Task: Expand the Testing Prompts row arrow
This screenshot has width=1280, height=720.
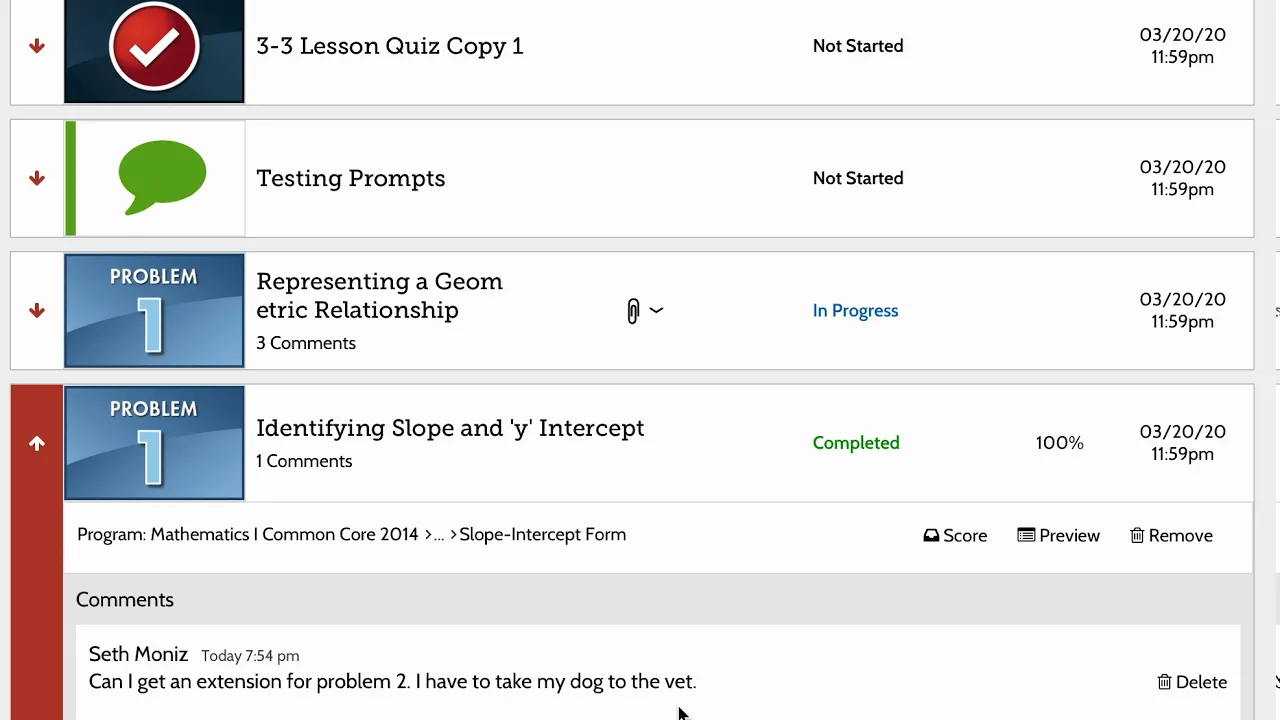Action: [x=37, y=178]
